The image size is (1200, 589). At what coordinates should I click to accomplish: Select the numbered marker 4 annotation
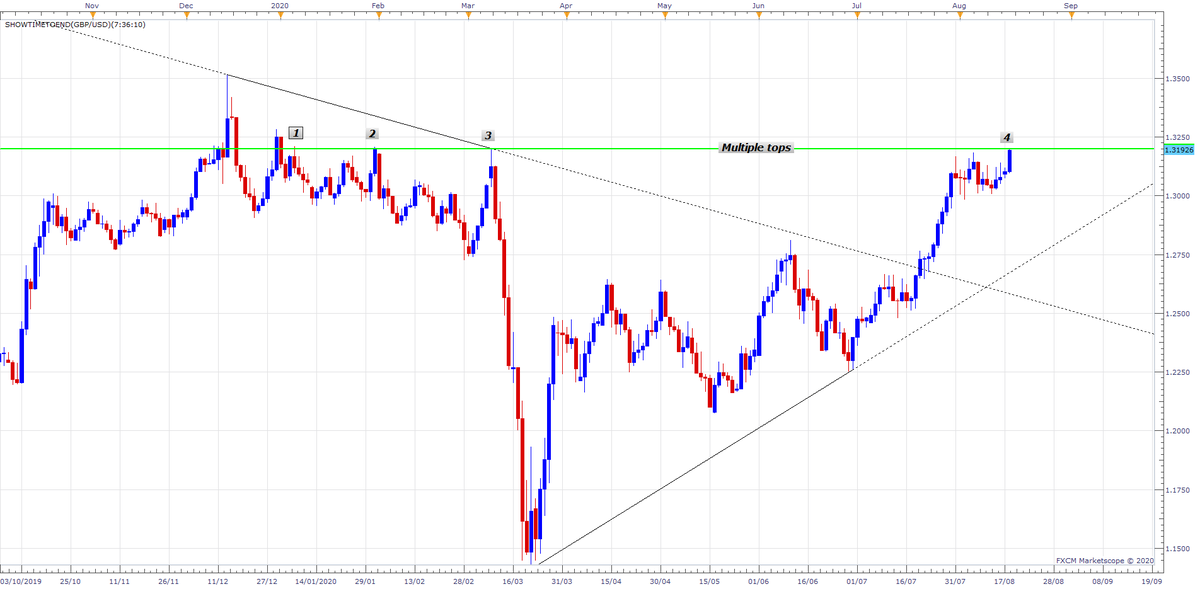click(x=1007, y=136)
